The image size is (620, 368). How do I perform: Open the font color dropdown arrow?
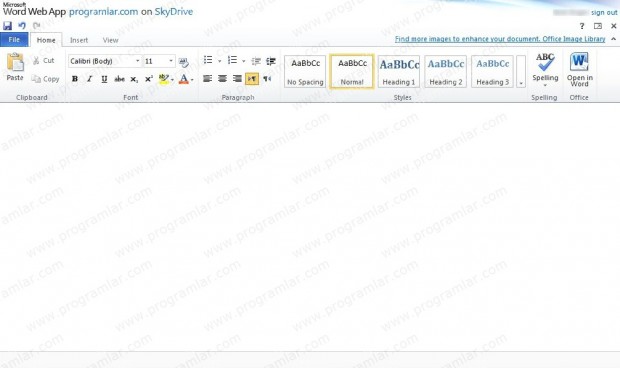[192, 79]
